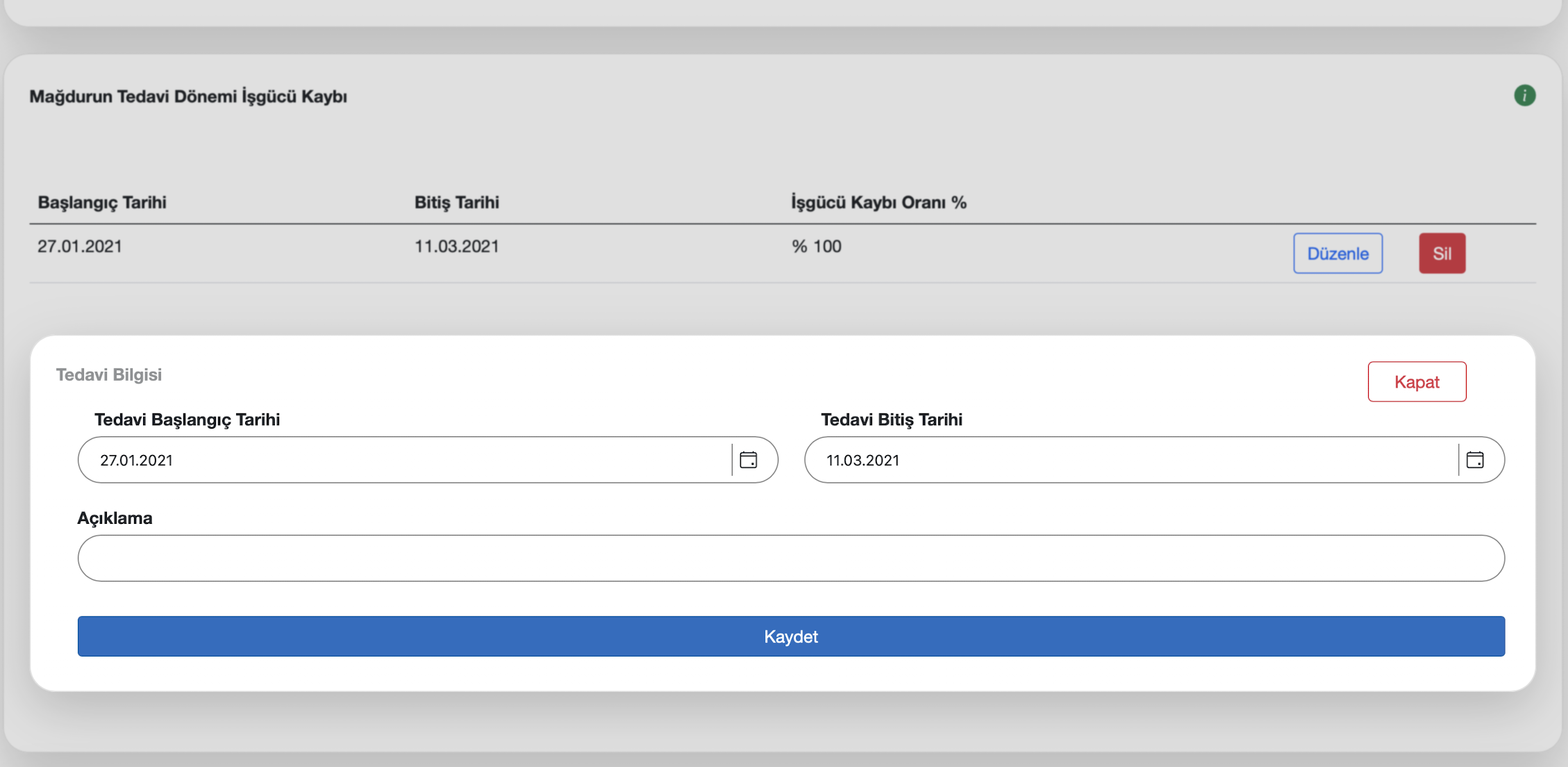This screenshot has height=767, width=1568.
Task: Click the green info icon
Action: point(1524,95)
